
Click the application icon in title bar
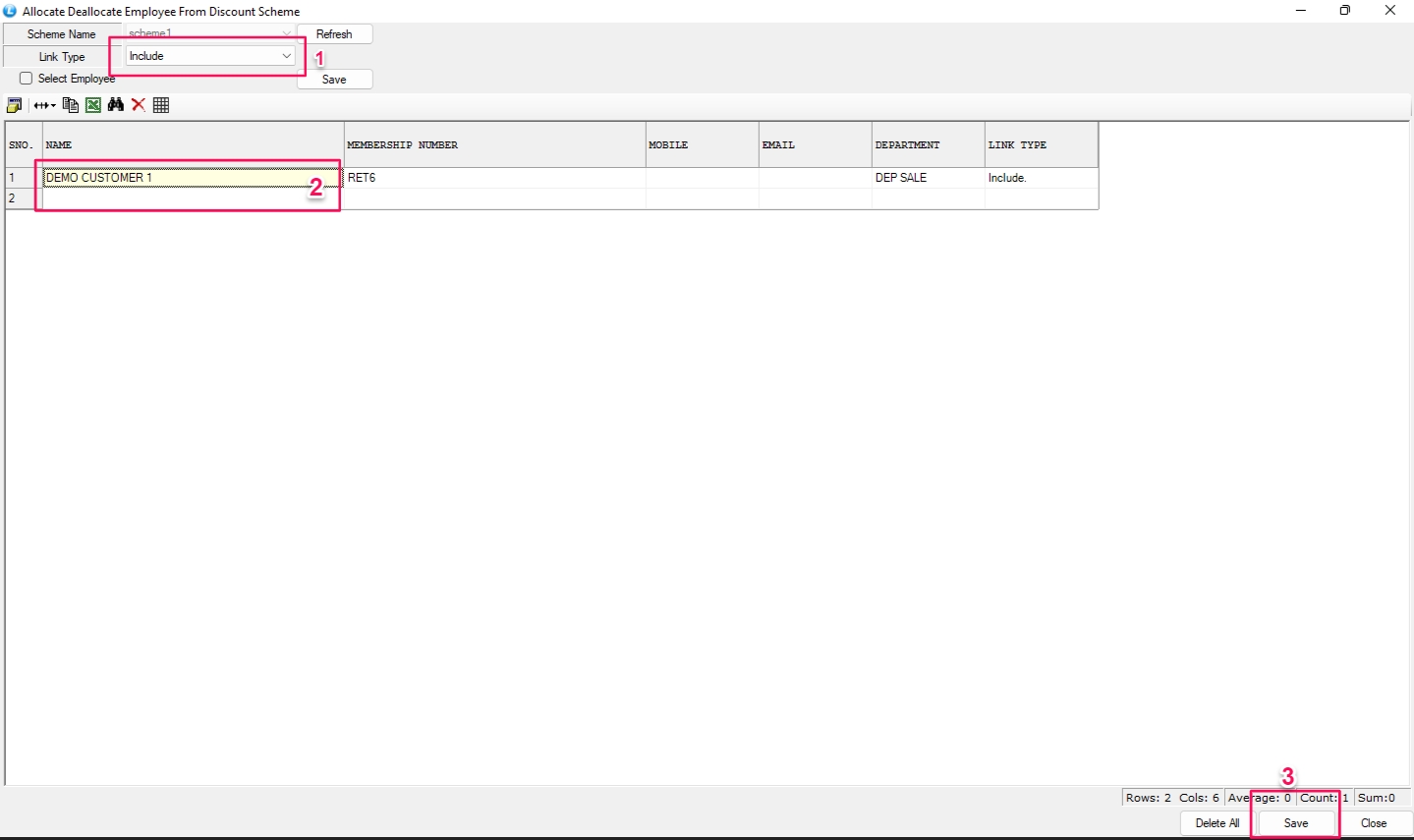coord(11,11)
